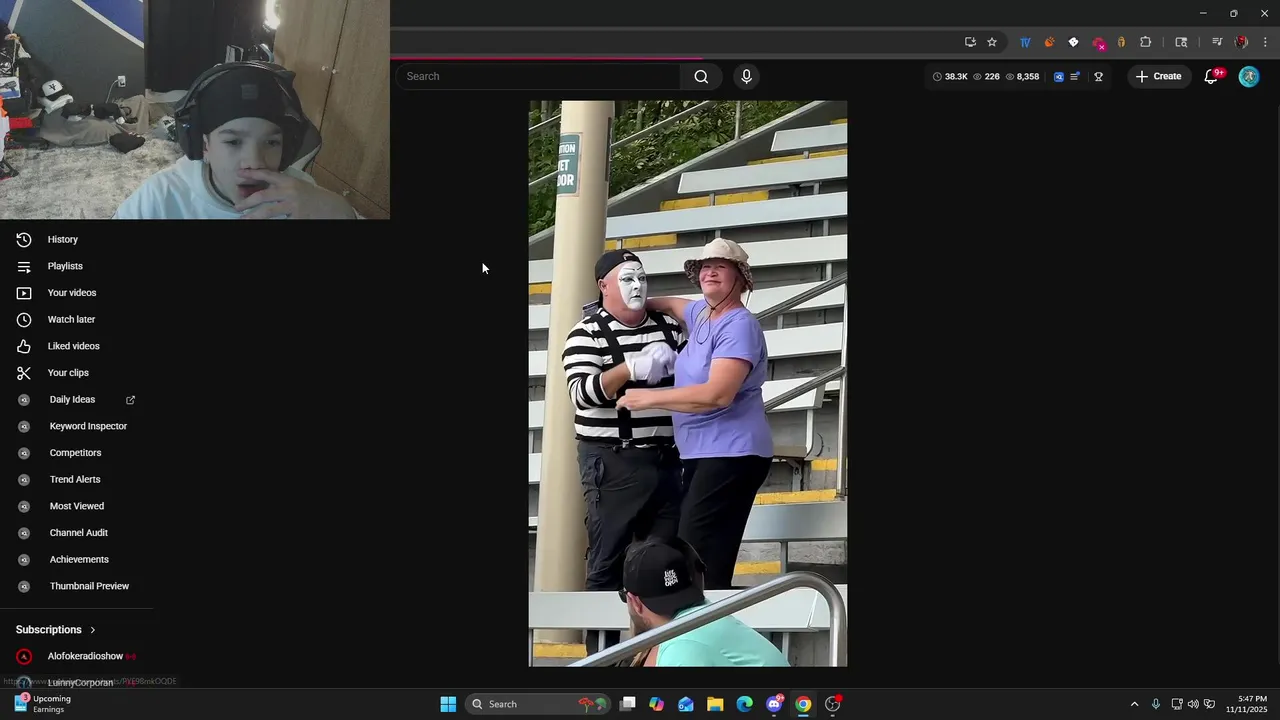
Task: Open the Alofokeradioshow subscription
Action: coord(85,656)
